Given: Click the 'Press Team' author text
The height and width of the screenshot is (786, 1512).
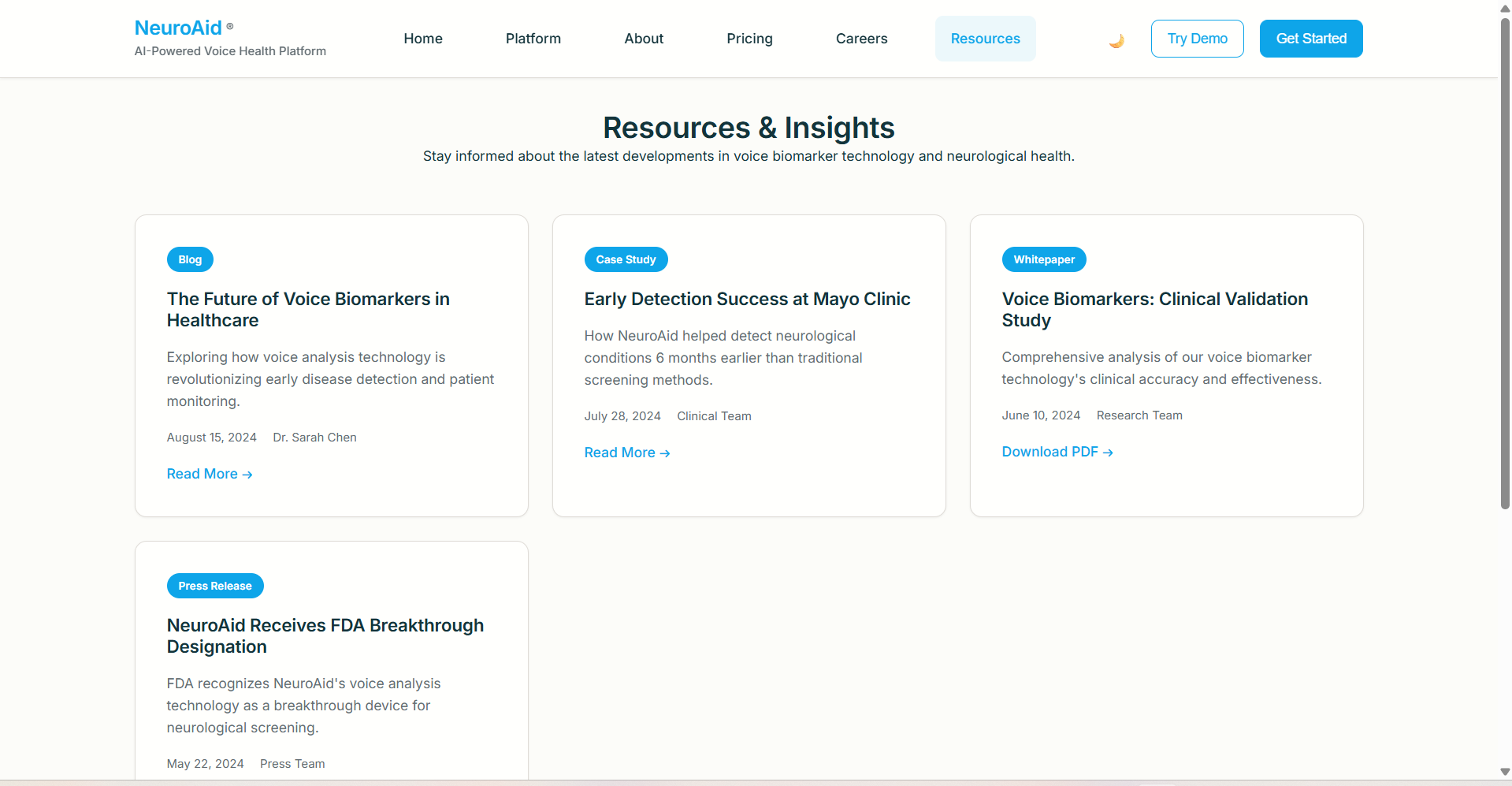Looking at the screenshot, I should 292,764.
